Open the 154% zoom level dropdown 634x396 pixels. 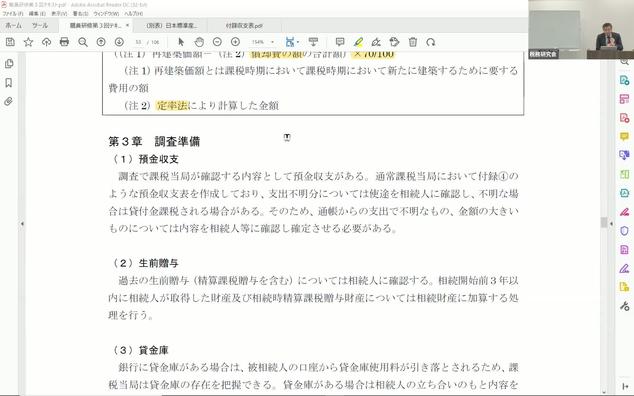272,42
